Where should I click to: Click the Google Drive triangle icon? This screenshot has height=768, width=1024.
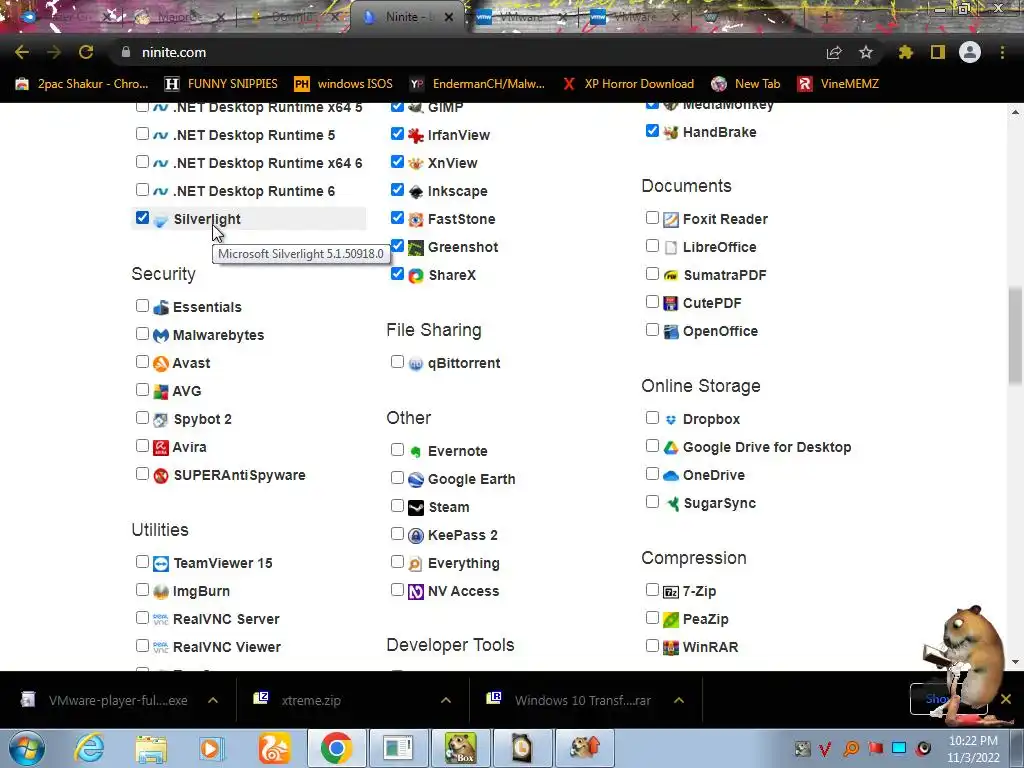[671, 448]
